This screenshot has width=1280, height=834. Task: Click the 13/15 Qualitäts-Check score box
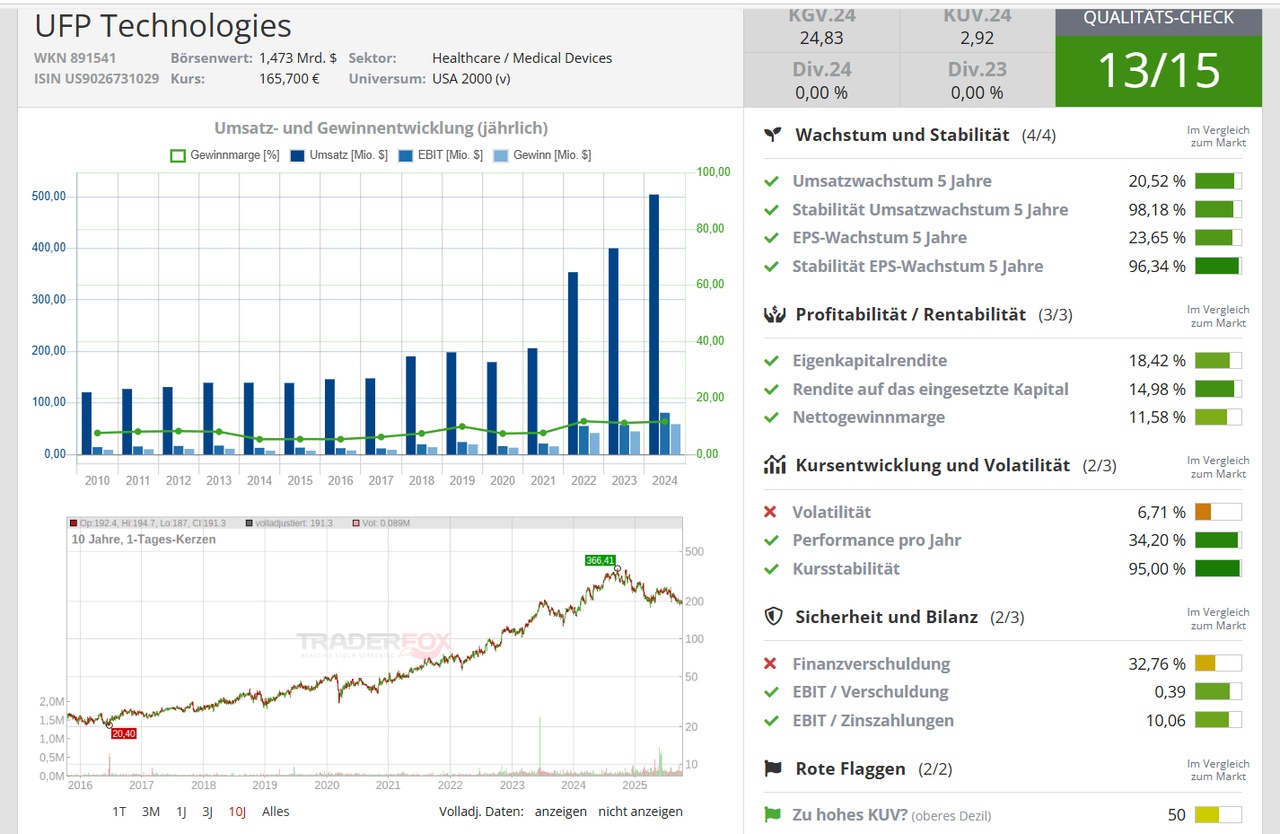point(1158,71)
